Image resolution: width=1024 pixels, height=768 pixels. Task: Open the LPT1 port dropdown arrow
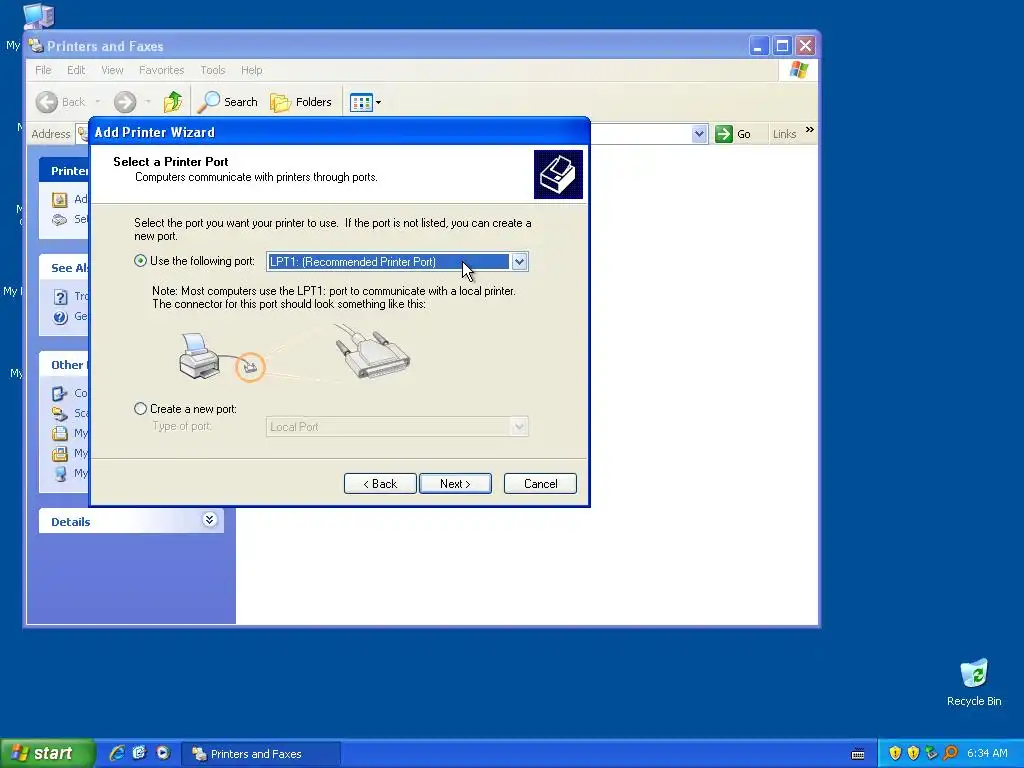click(x=519, y=262)
